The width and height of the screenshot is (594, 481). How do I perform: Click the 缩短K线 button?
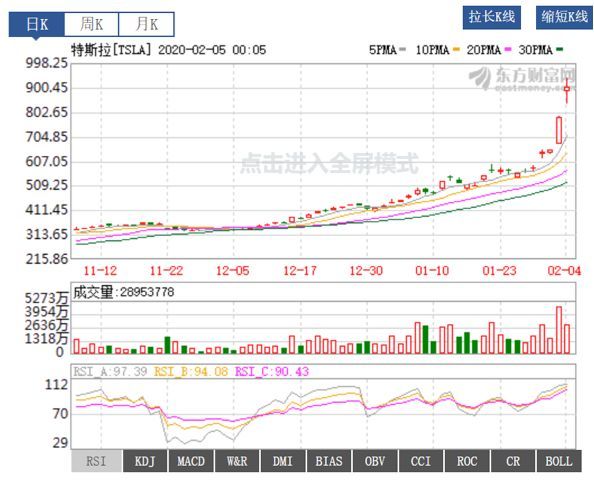coord(564,17)
